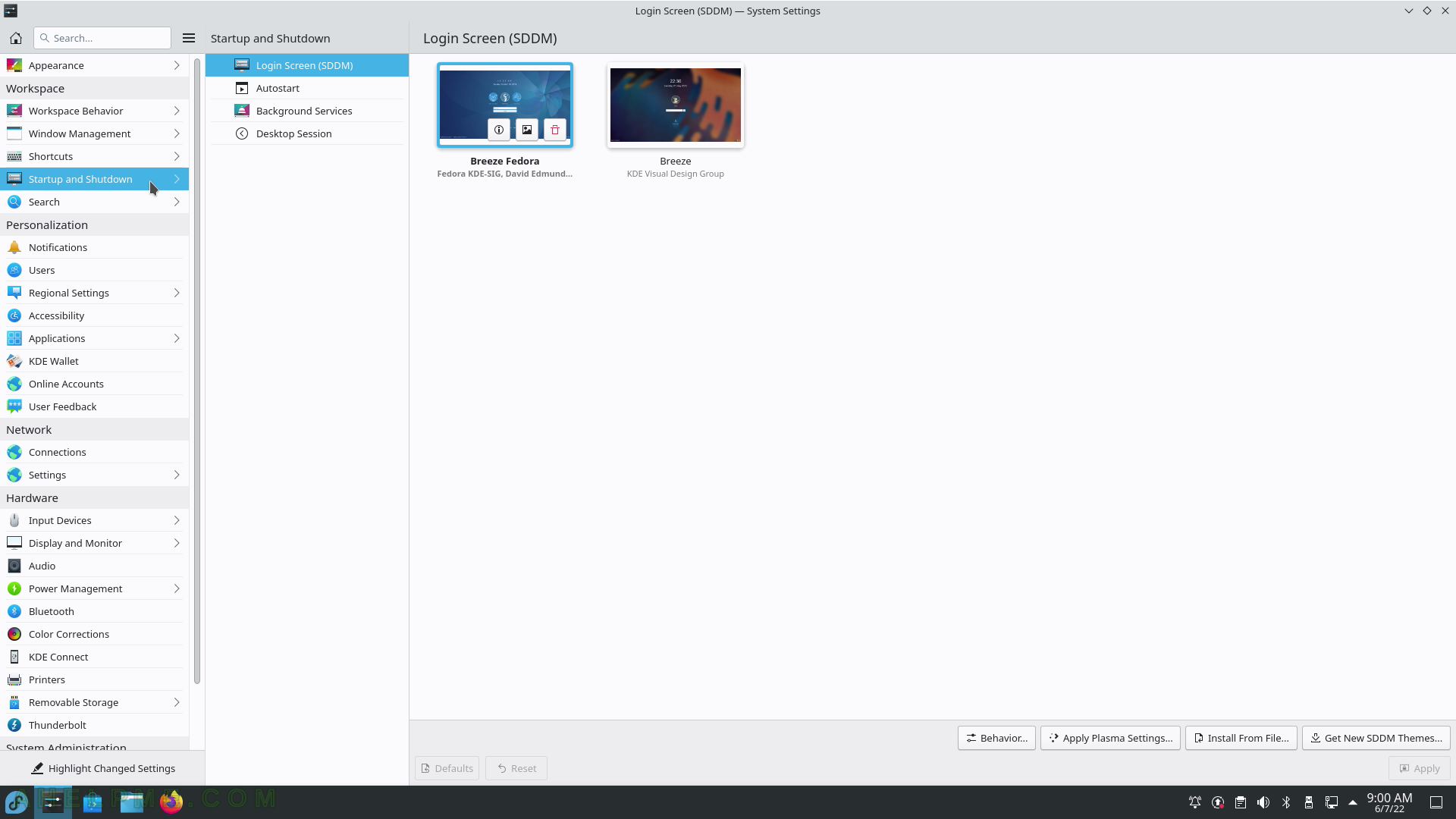
Task: Open the Autostart page
Action: (x=307, y=88)
